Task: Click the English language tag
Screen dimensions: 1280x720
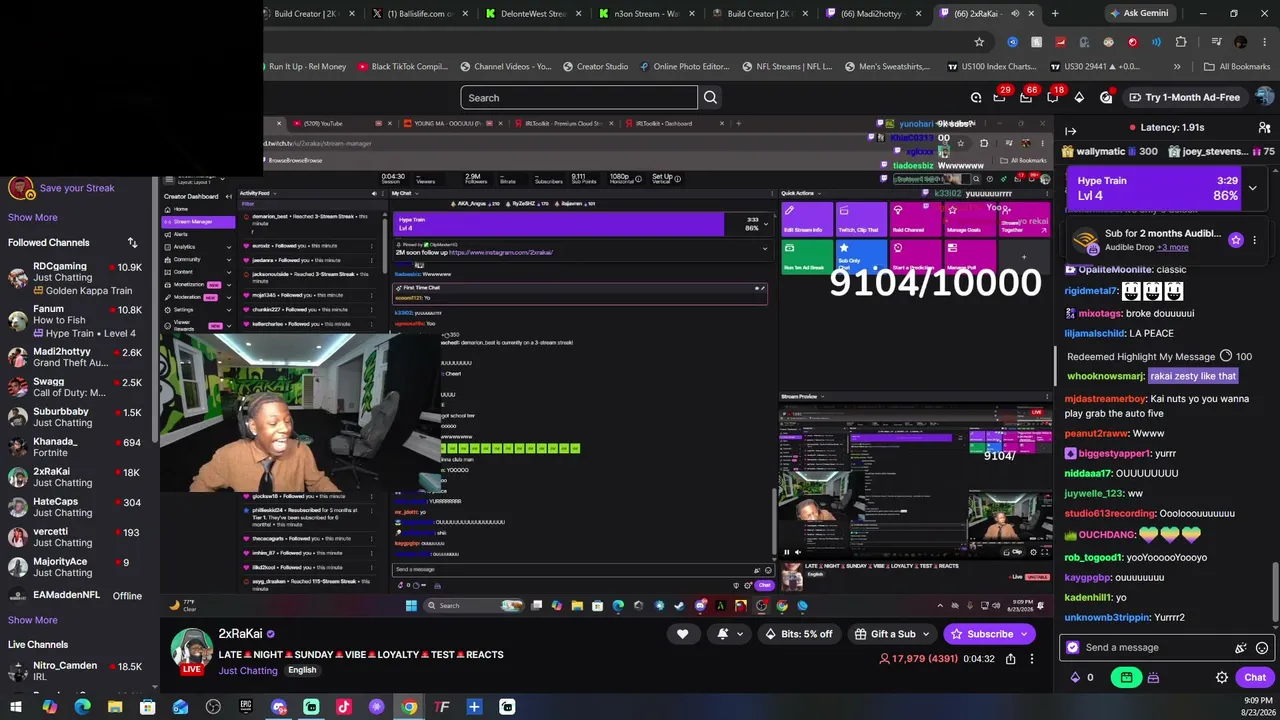Action: point(302,670)
